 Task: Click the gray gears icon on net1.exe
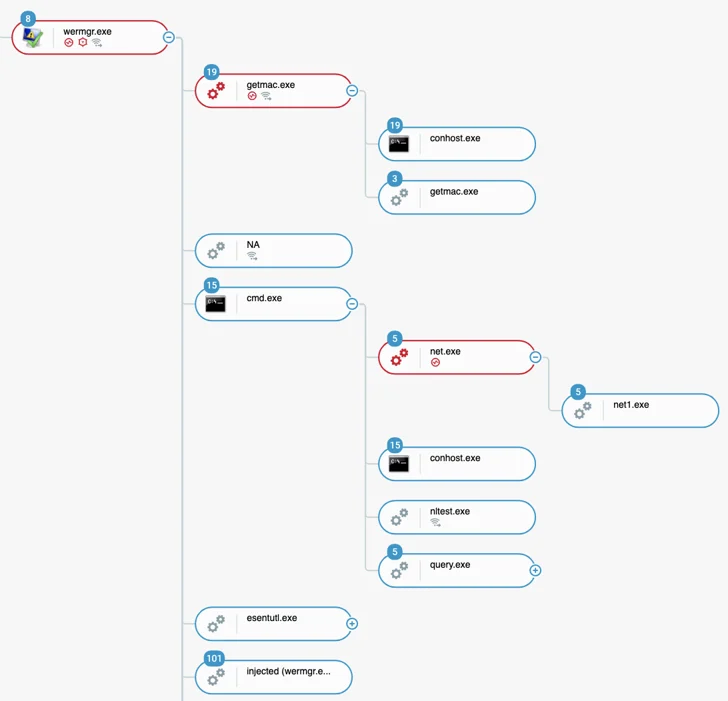tap(583, 410)
